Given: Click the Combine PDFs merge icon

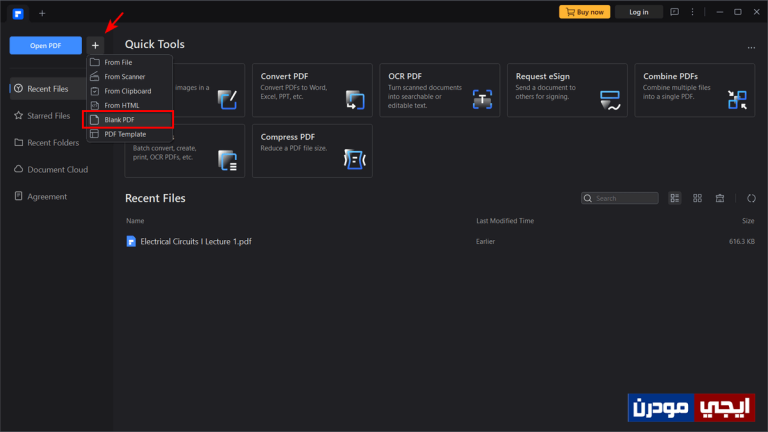Looking at the screenshot, I should tap(737, 100).
